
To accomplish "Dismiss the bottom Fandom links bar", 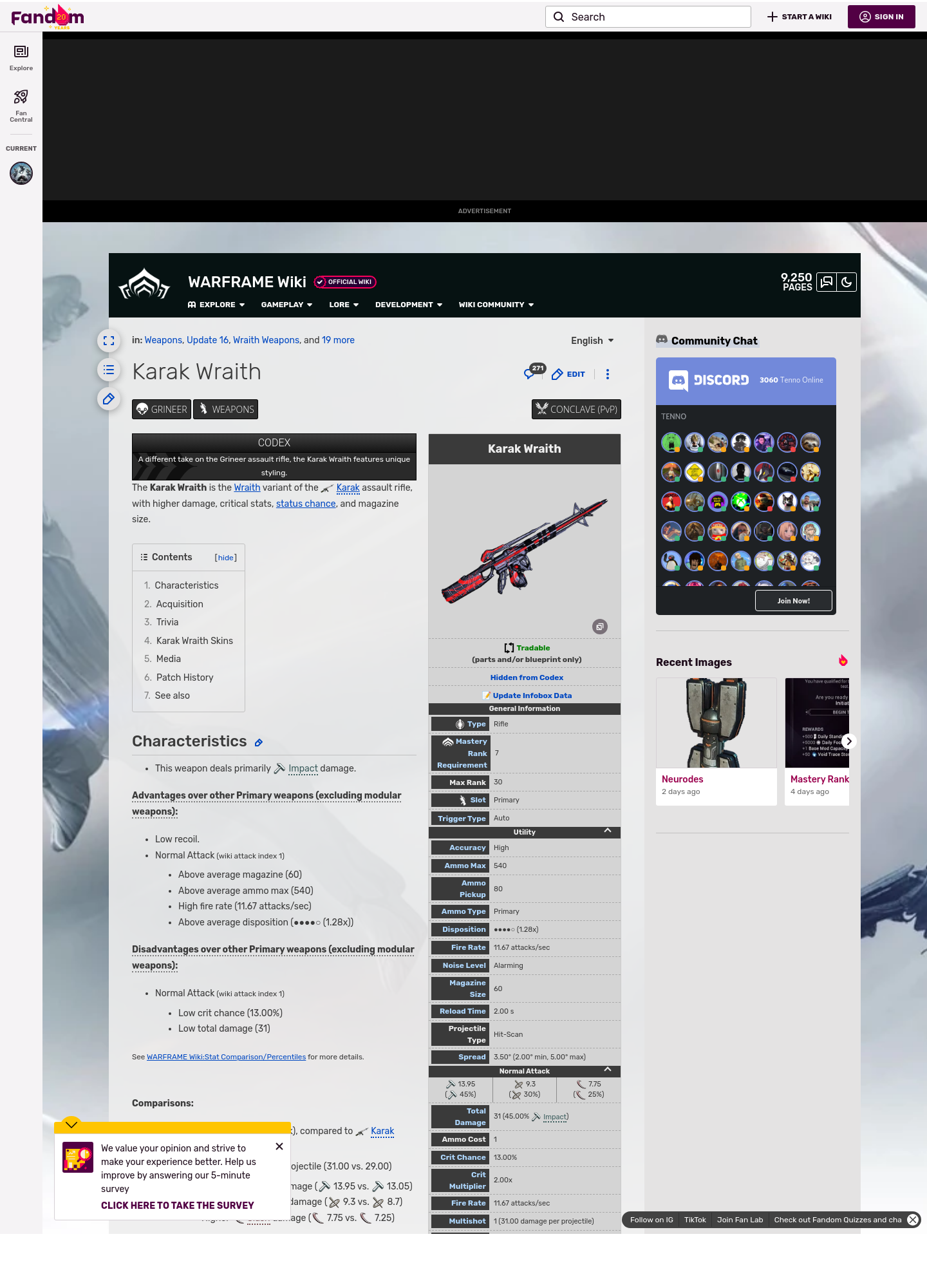I will click(913, 1220).
